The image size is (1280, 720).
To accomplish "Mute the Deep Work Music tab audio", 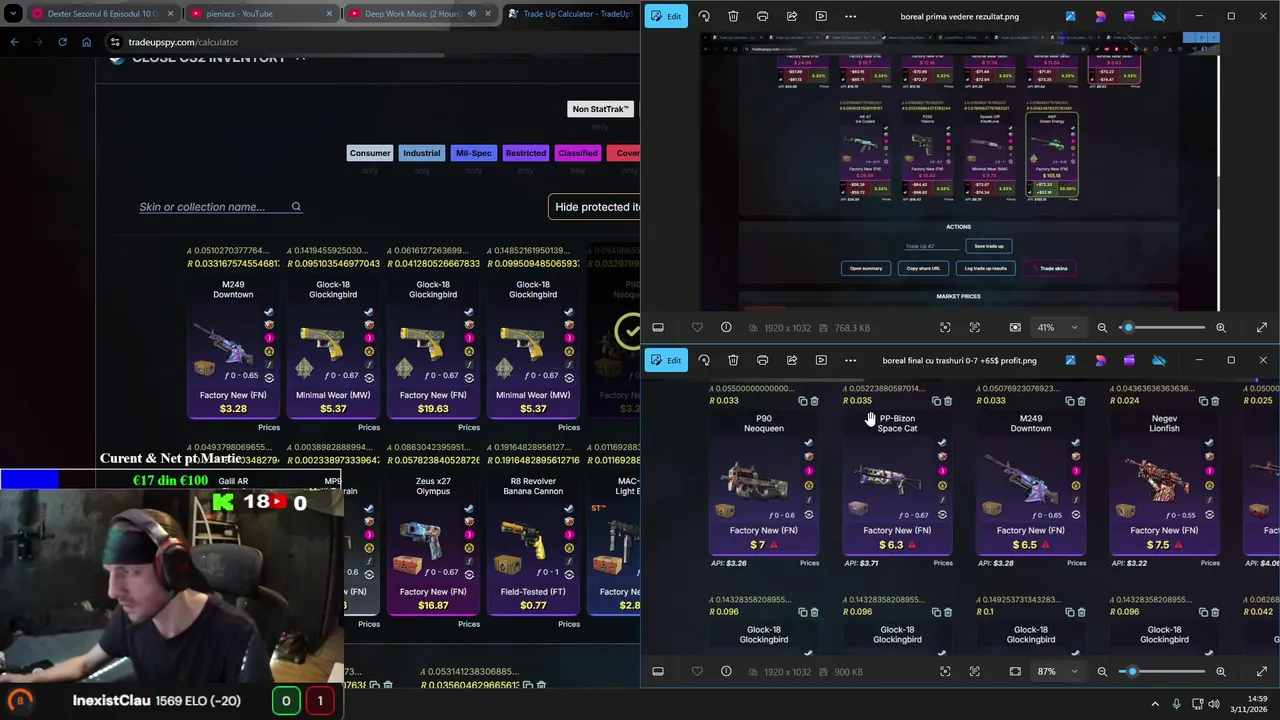I will pyautogui.click(x=471, y=14).
